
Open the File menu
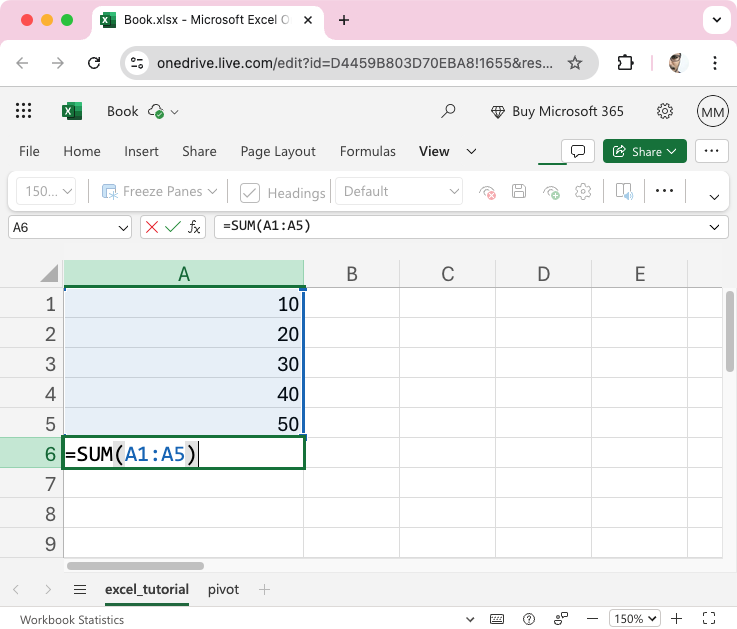click(29, 151)
